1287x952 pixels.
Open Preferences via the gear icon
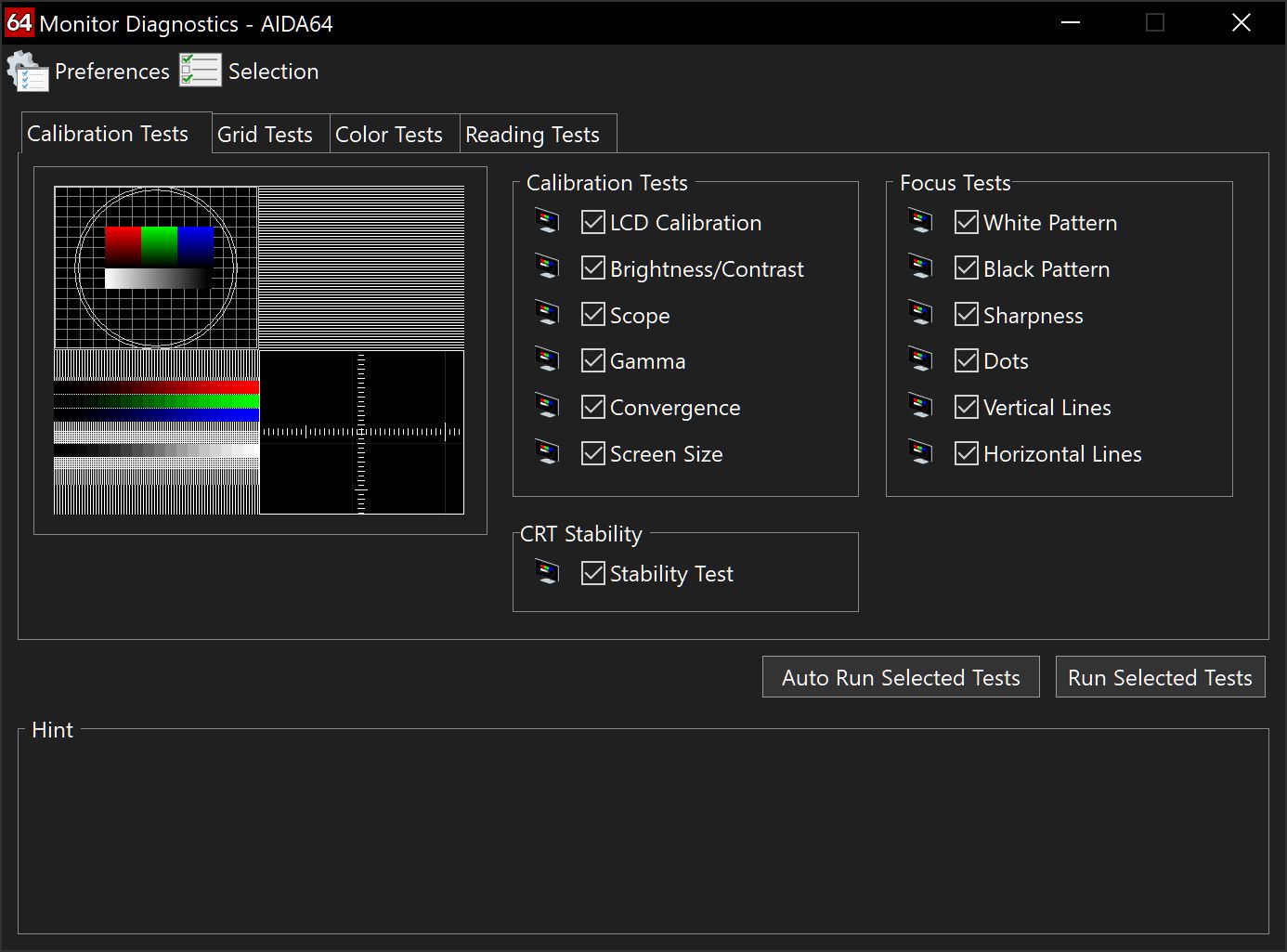coord(28,72)
